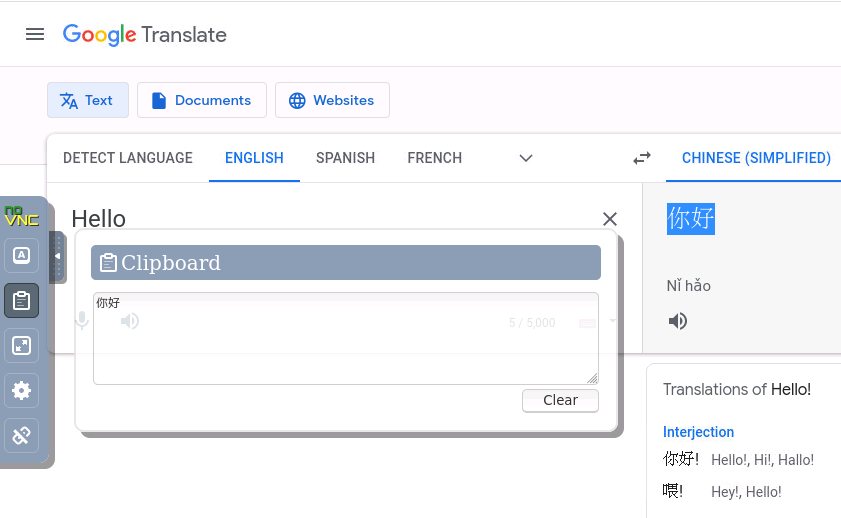Click the Nǐ hǎo pronunciation text
The width and height of the screenshot is (841, 518).
[689, 286]
